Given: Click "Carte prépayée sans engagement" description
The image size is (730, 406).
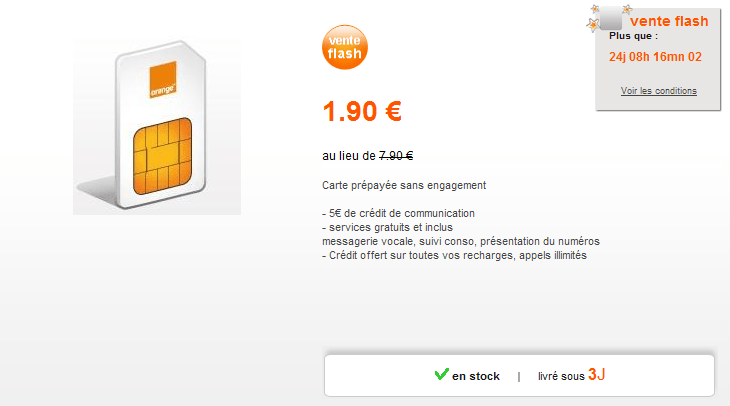Looking at the screenshot, I should [x=404, y=185].
